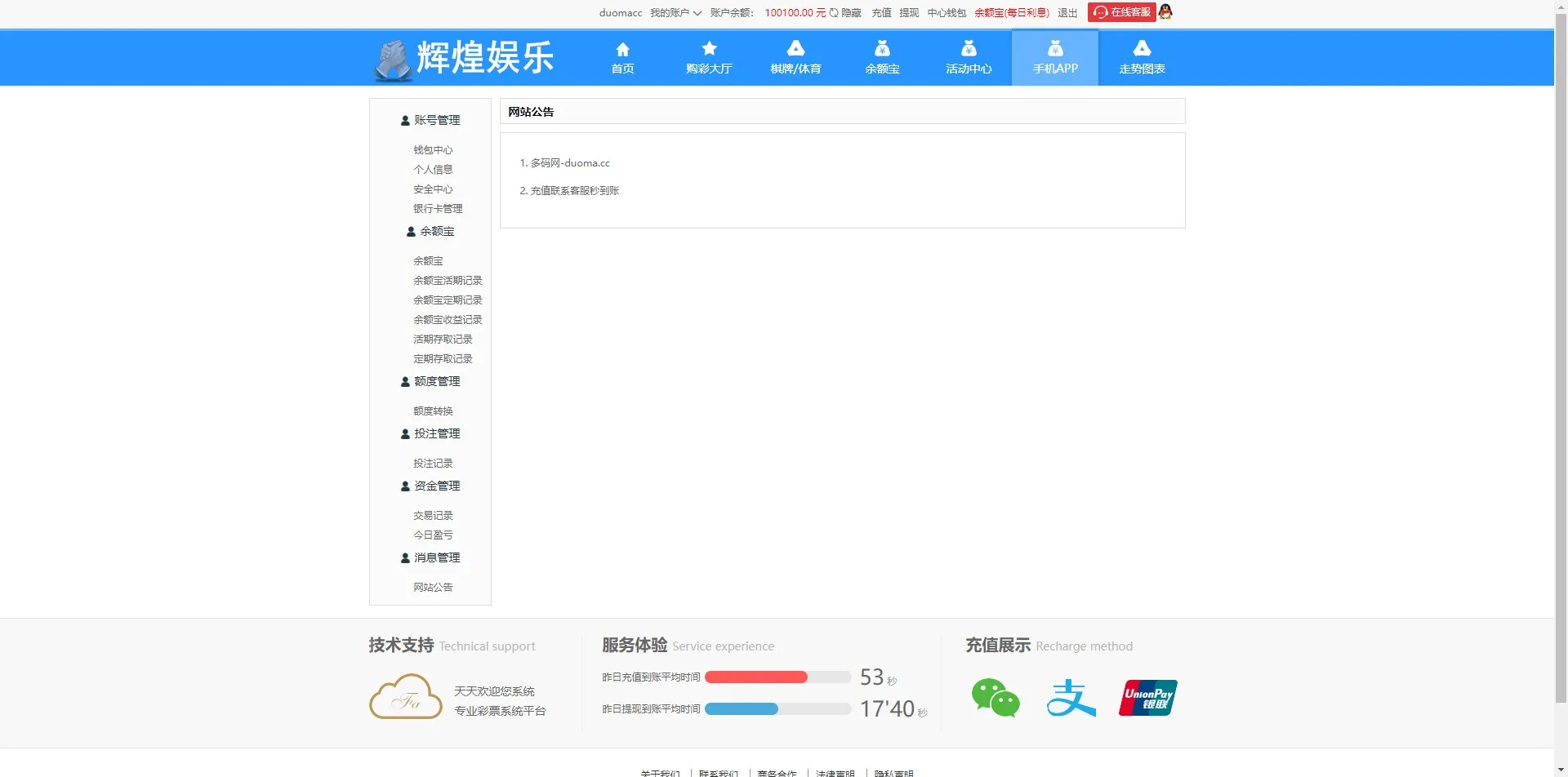The image size is (1568, 777).
Task: Click the 在线客服 online support button
Action: click(1122, 12)
